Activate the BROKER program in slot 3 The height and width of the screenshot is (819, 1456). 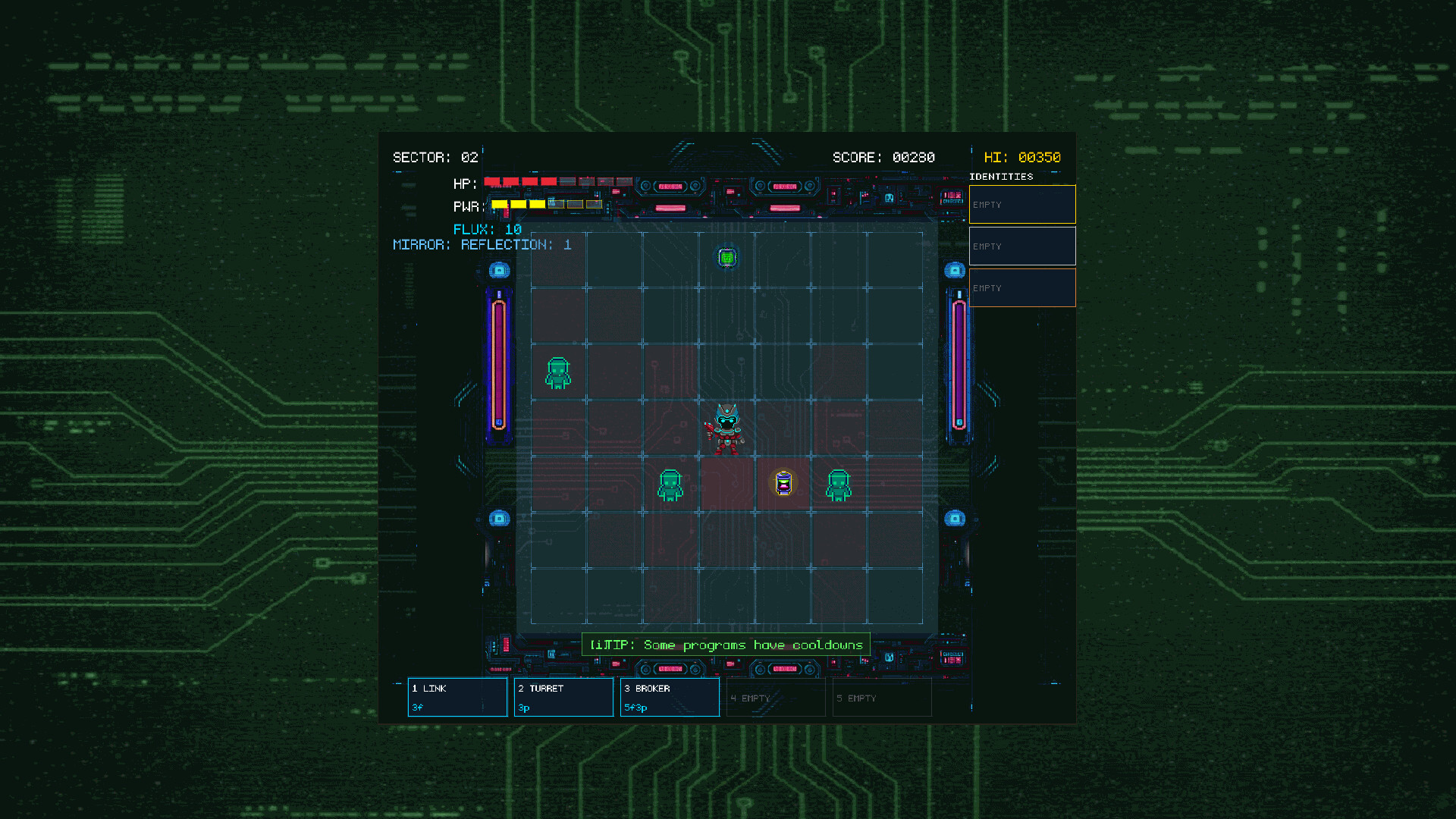point(670,697)
